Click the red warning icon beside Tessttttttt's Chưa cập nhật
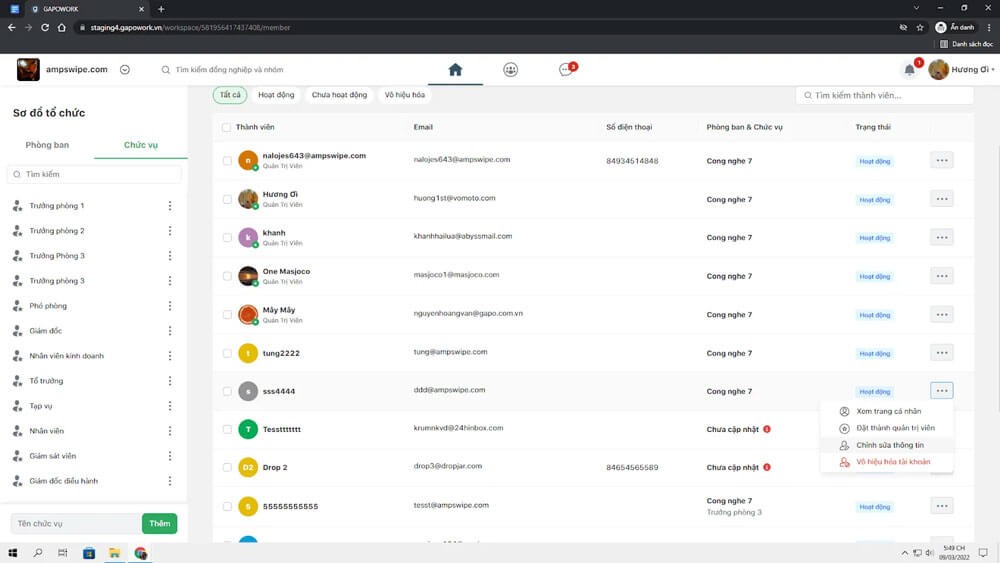Image resolution: width=1000 pixels, height=563 pixels. (767, 429)
